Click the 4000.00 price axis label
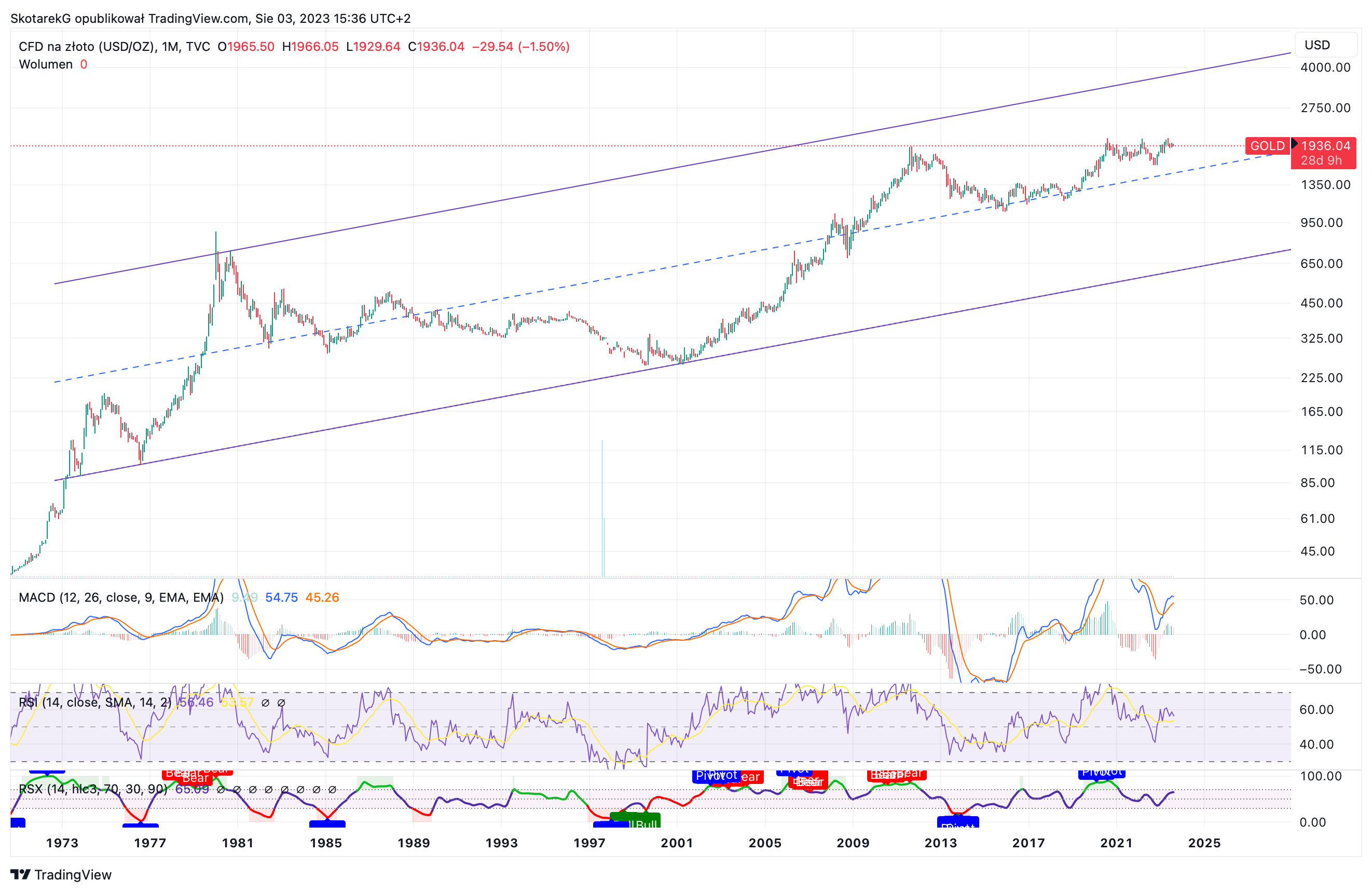This screenshot has width=1372, height=893. click(1325, 67)
